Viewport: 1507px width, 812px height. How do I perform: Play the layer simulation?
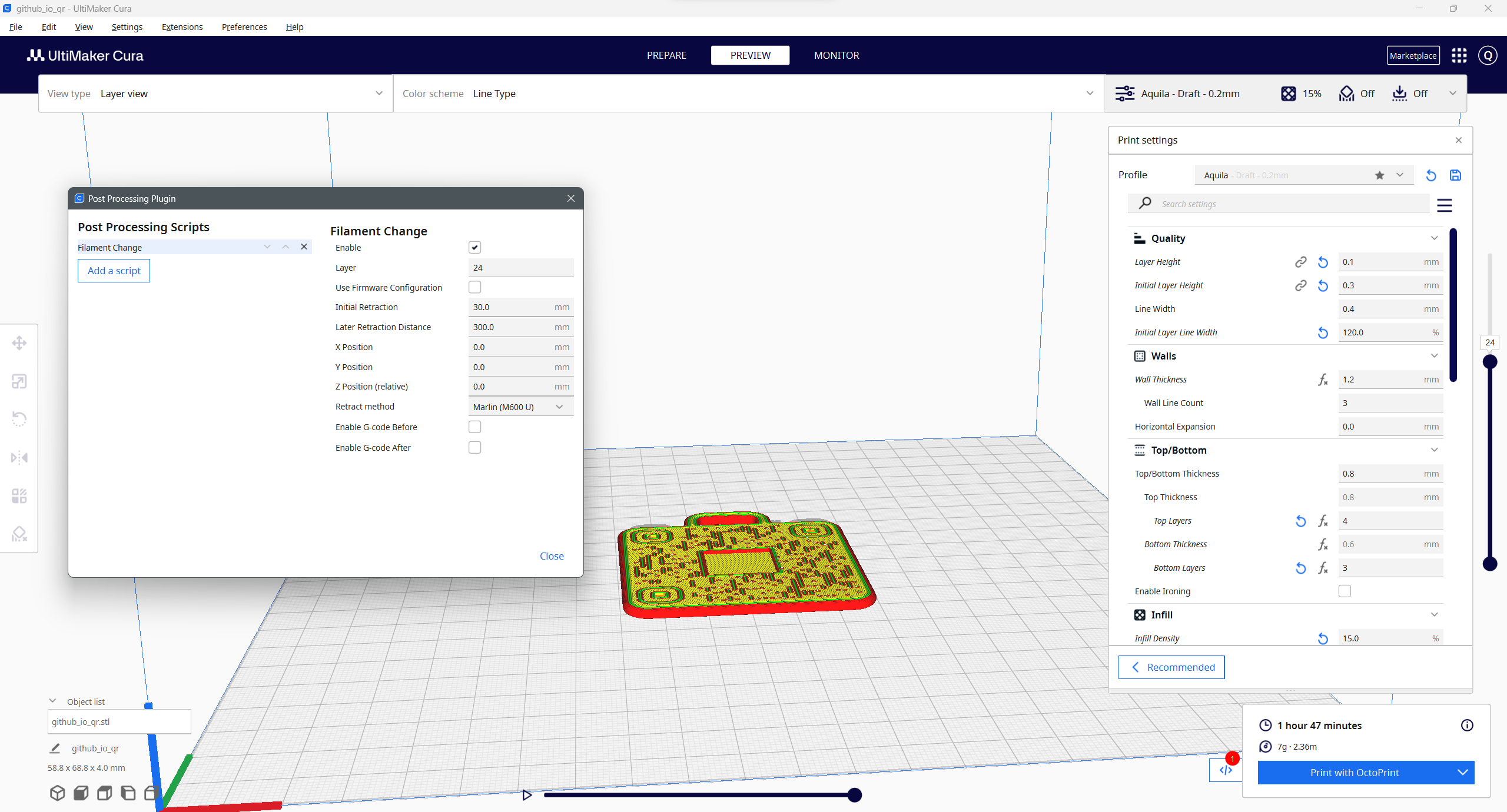point(527,795)
